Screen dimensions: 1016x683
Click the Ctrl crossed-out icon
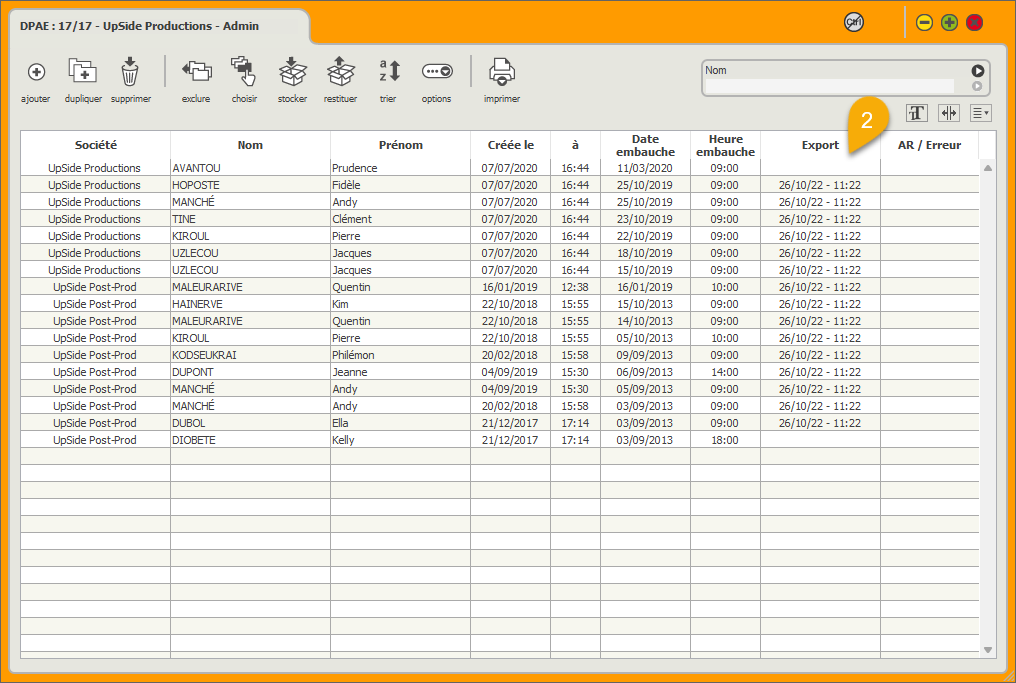[854, 23]
